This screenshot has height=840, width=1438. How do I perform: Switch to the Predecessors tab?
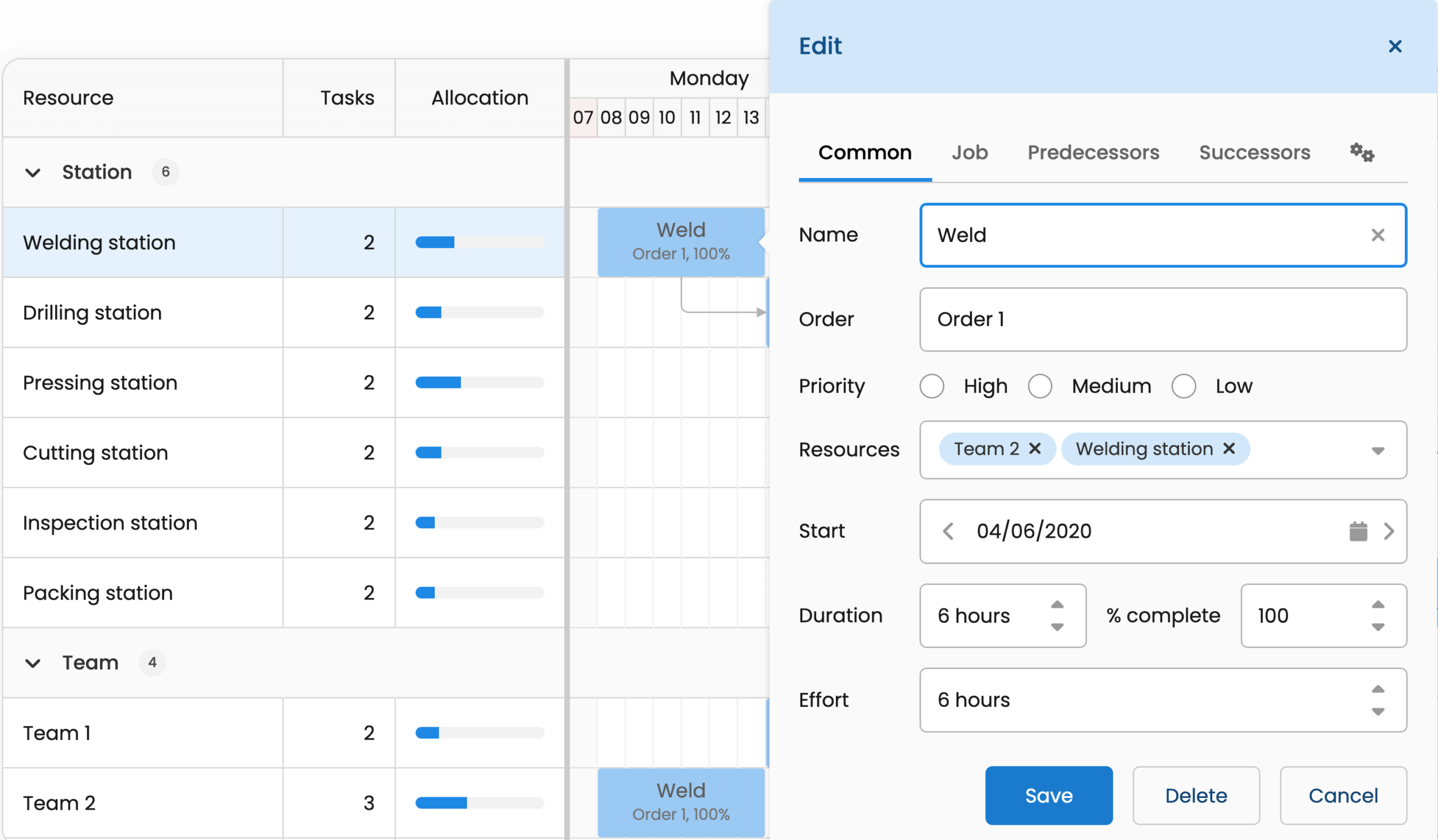[1093, 152]
